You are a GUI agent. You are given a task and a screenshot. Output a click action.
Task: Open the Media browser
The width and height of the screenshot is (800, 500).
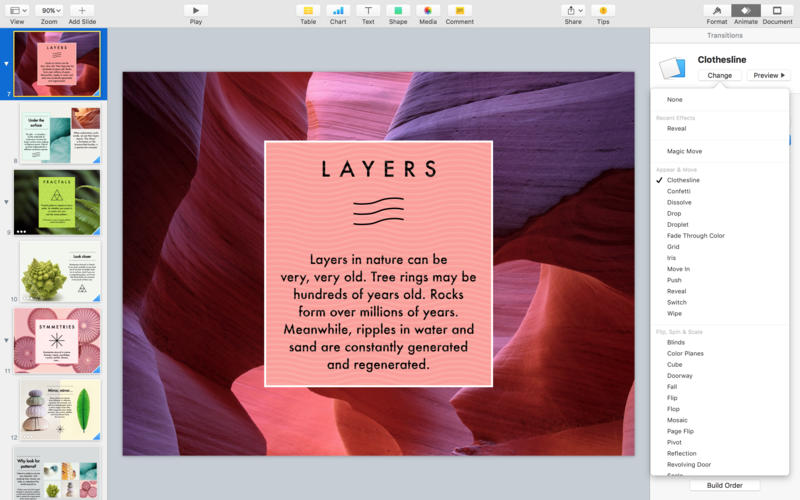point(428,10)
